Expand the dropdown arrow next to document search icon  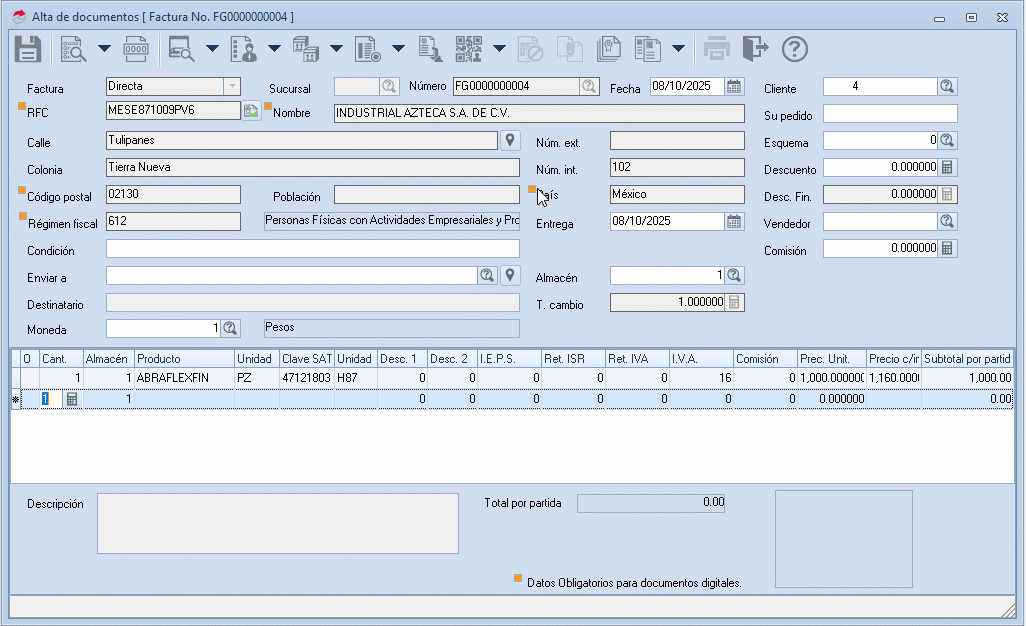click(x=103, y=48)
